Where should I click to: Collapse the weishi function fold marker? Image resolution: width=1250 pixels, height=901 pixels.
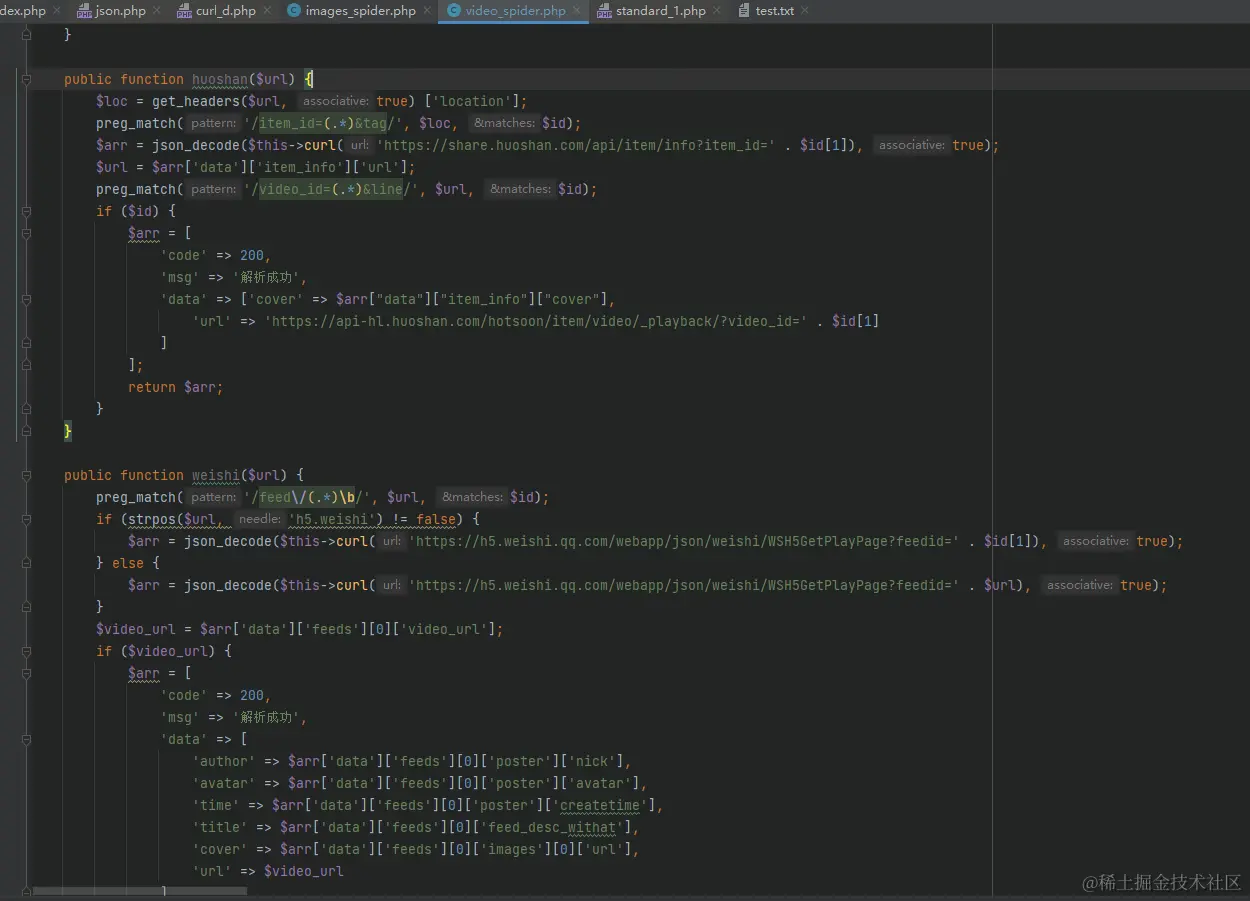26,475
